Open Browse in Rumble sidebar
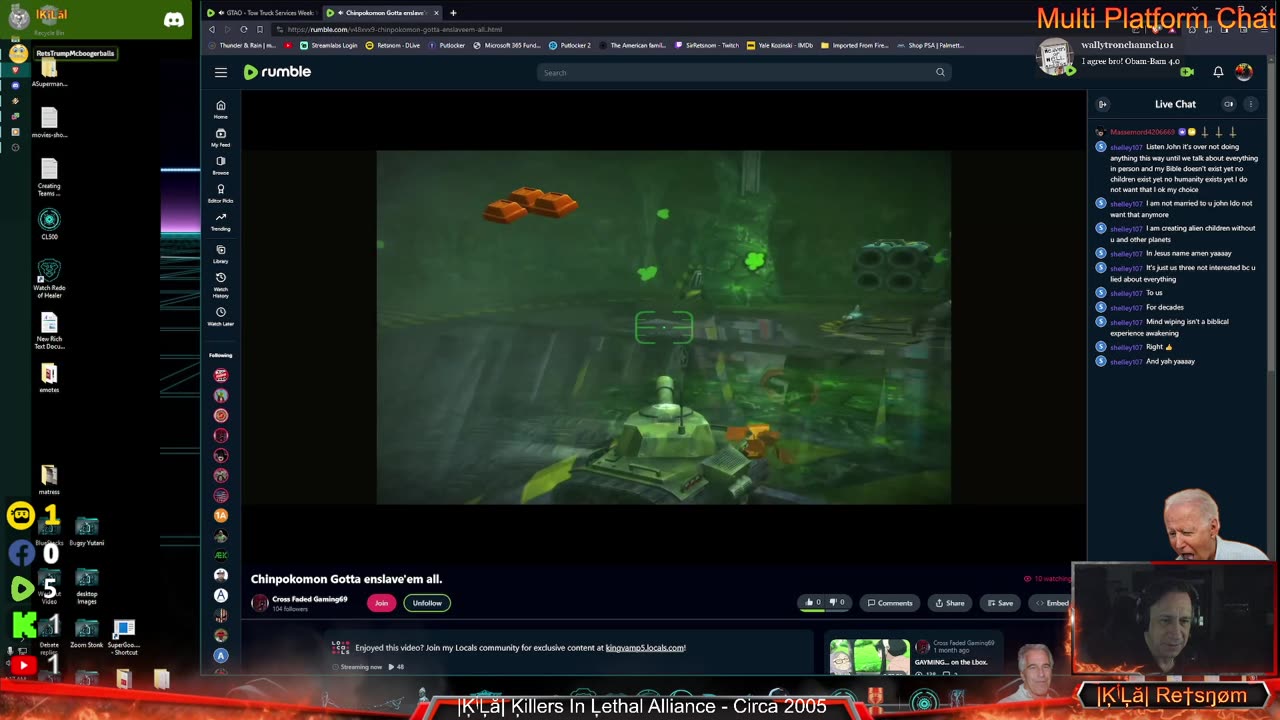The width and height of the screenshot is (1280, 720). (221, 165)
